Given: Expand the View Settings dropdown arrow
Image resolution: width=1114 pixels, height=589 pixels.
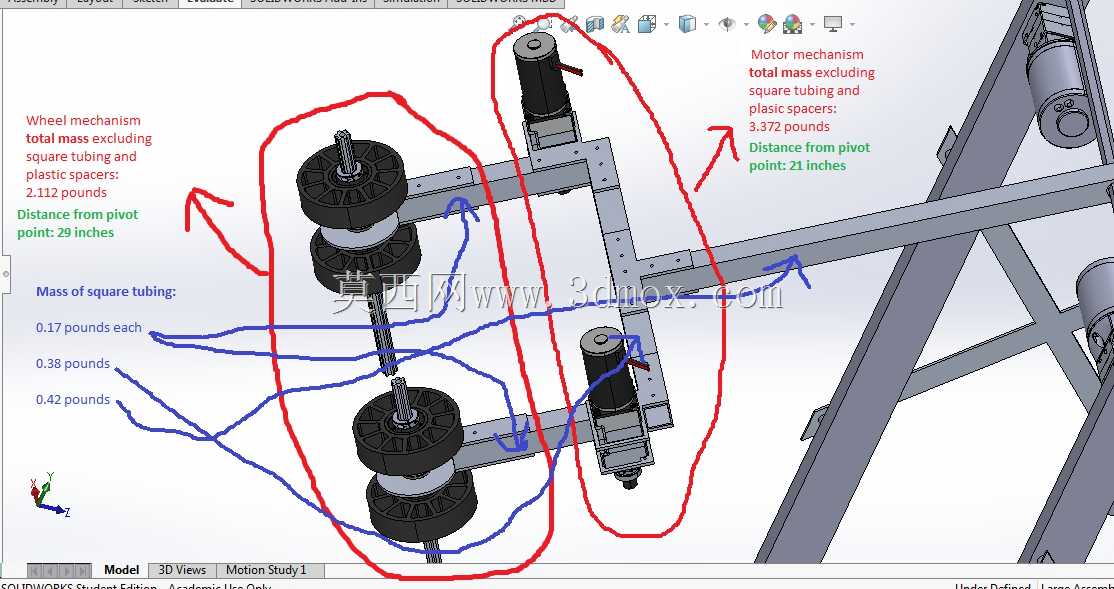Looking at the screenshot, I should coord(852,24).
